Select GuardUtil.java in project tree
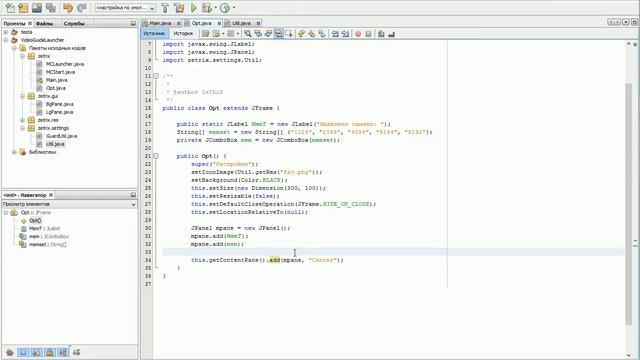The height and width of the screenshot is (360, 640). coord(61,136)
